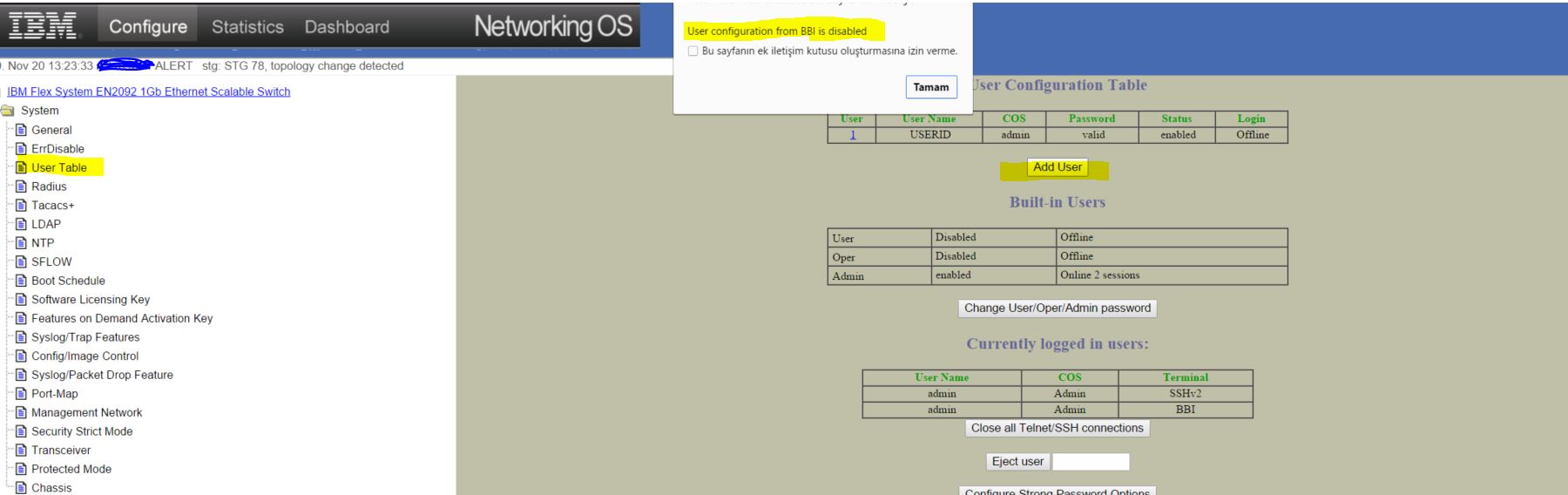Open Syslog/Trap Features entry
1568x495 pixels.
(x=85, y=337)
